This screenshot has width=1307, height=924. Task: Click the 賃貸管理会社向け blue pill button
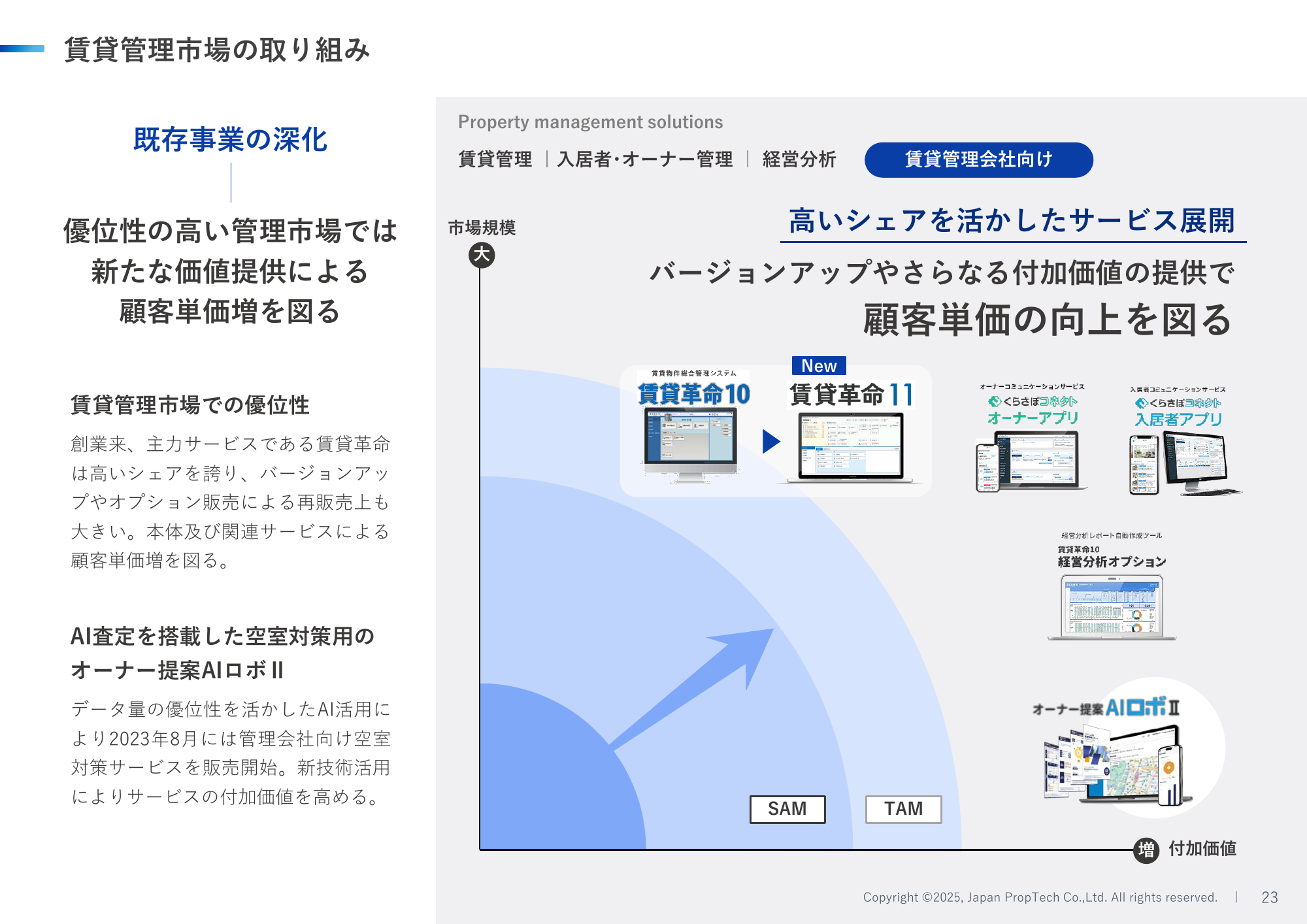978,159
